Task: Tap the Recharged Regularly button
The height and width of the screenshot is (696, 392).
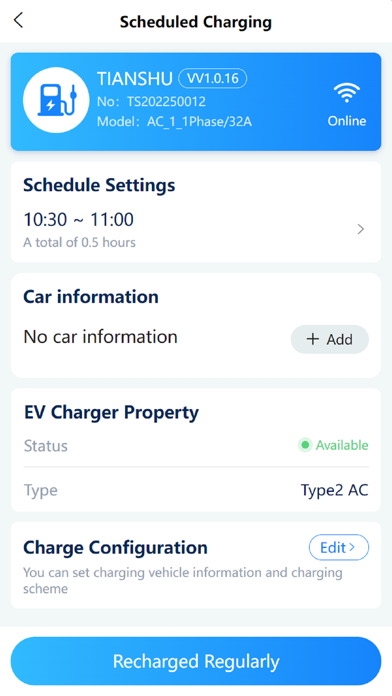Action: (196, 661)
